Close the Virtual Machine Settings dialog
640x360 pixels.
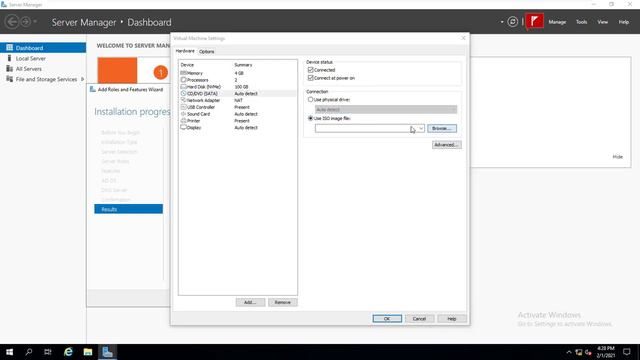click(463, 38)
